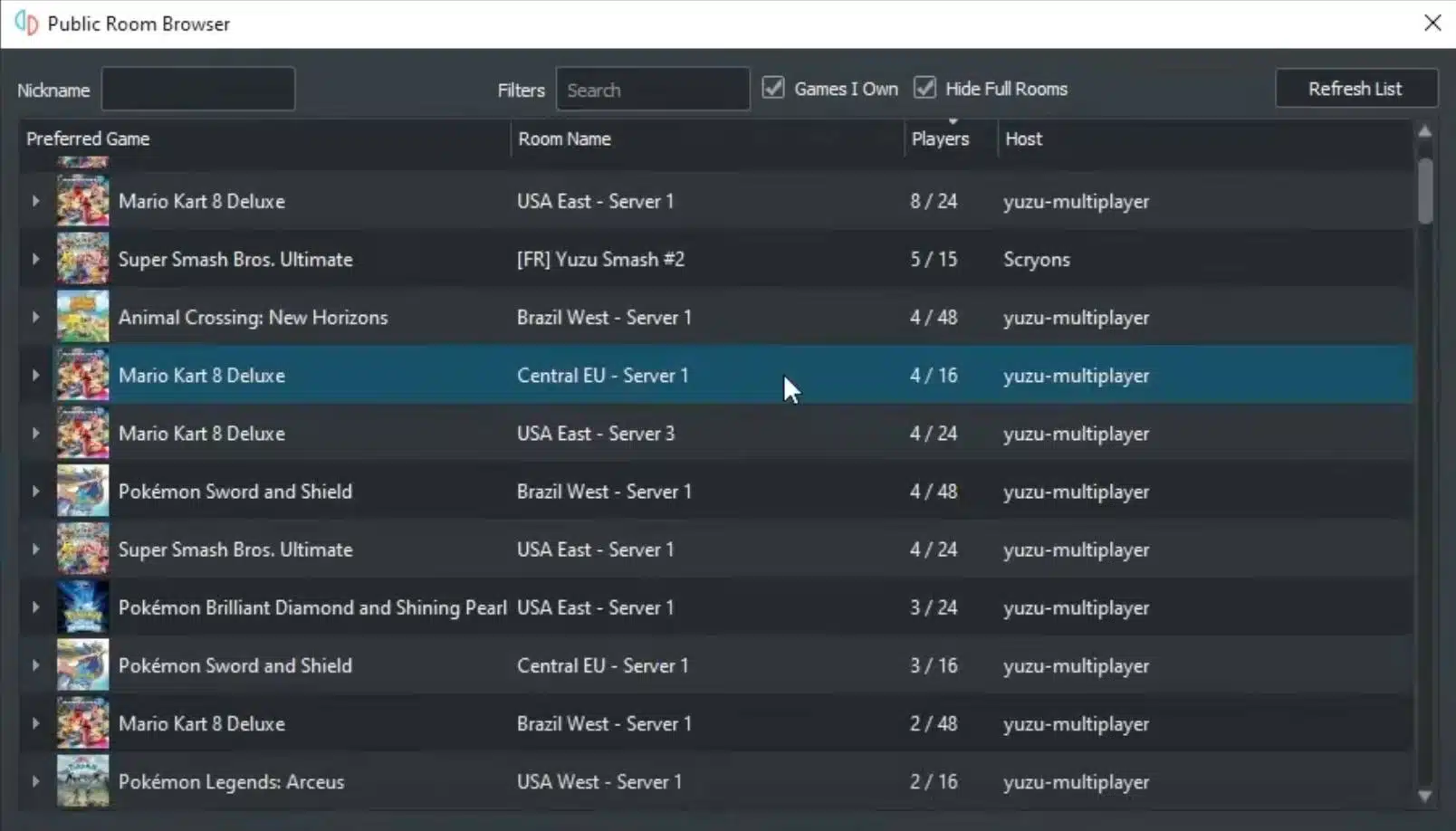Sort by the Room Name column header
Screen dimensions: 1456x831
(x=707, y=138)
